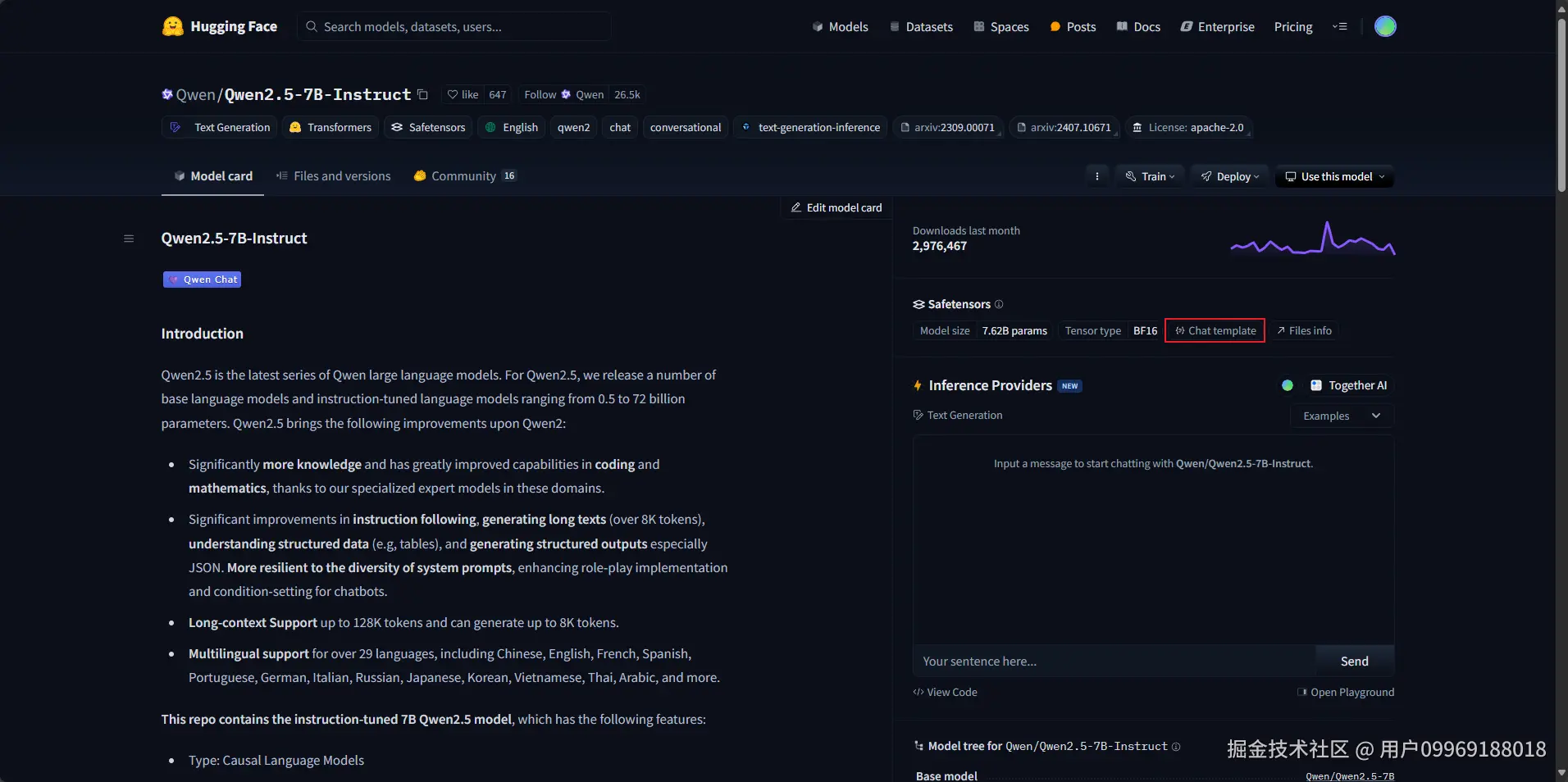Screen dimensions: 1568x782
Task: Copy model name with the copy icon
Action: 422,94
